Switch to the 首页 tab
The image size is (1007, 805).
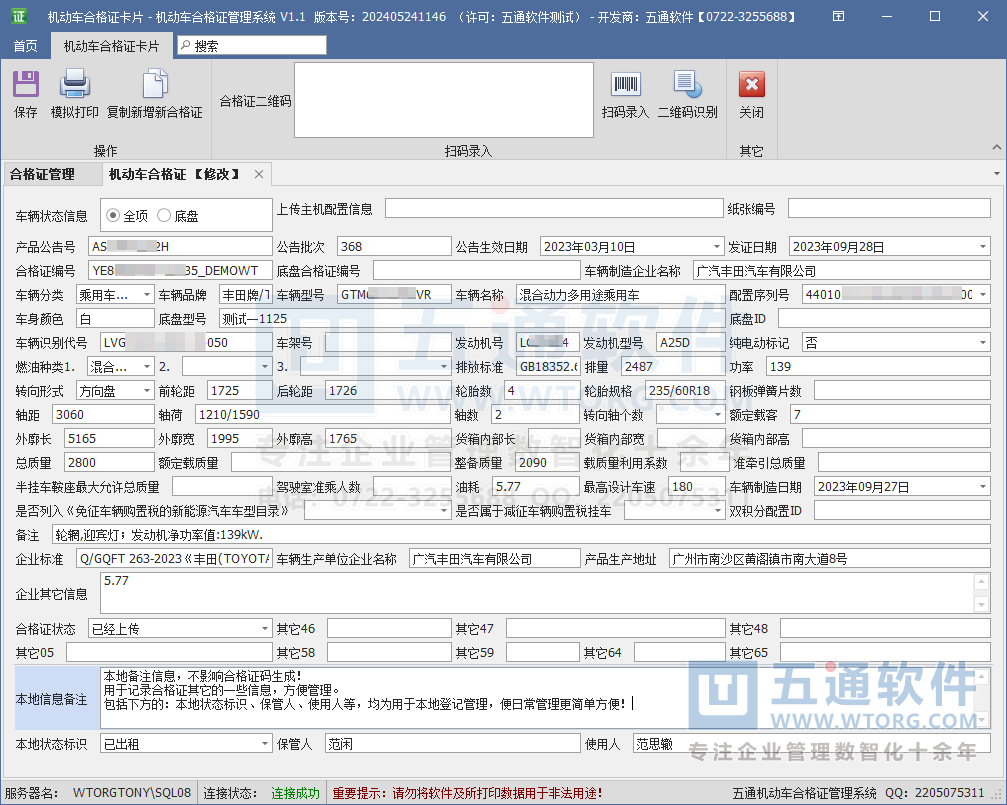coord(25,46)
